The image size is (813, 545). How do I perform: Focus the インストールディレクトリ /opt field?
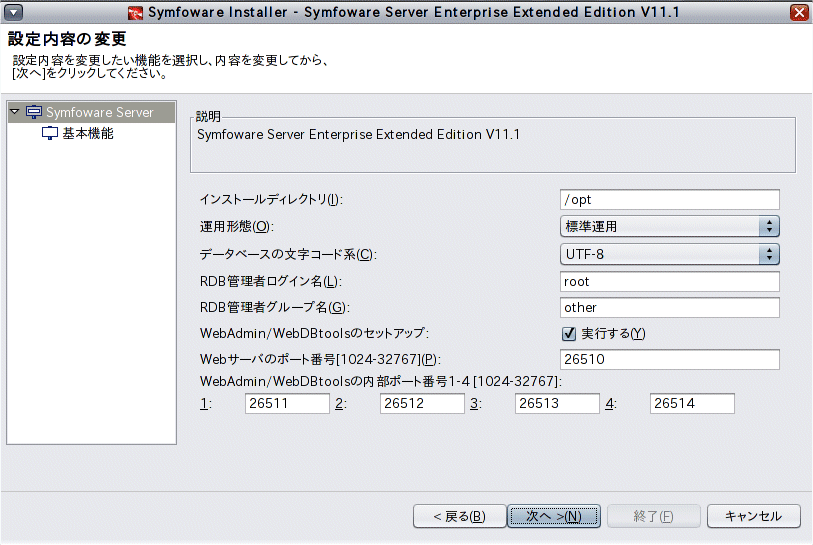tap(669, 200)
